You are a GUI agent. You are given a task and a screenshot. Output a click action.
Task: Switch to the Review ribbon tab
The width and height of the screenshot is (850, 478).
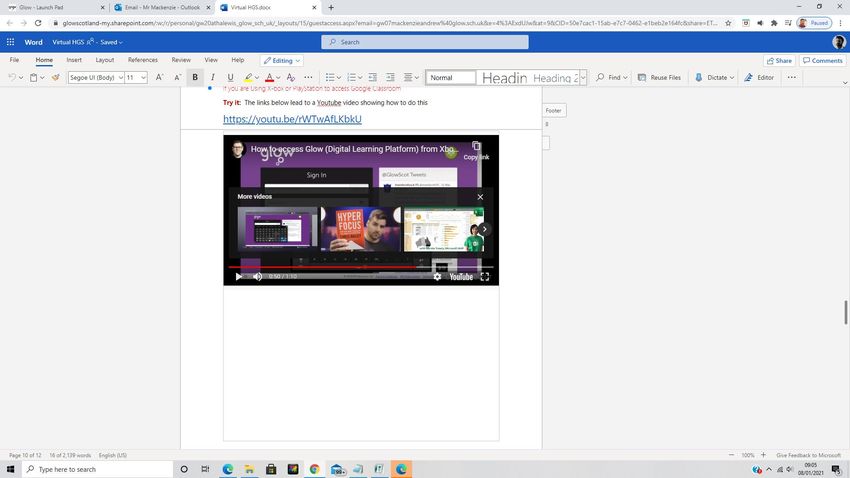181,60
